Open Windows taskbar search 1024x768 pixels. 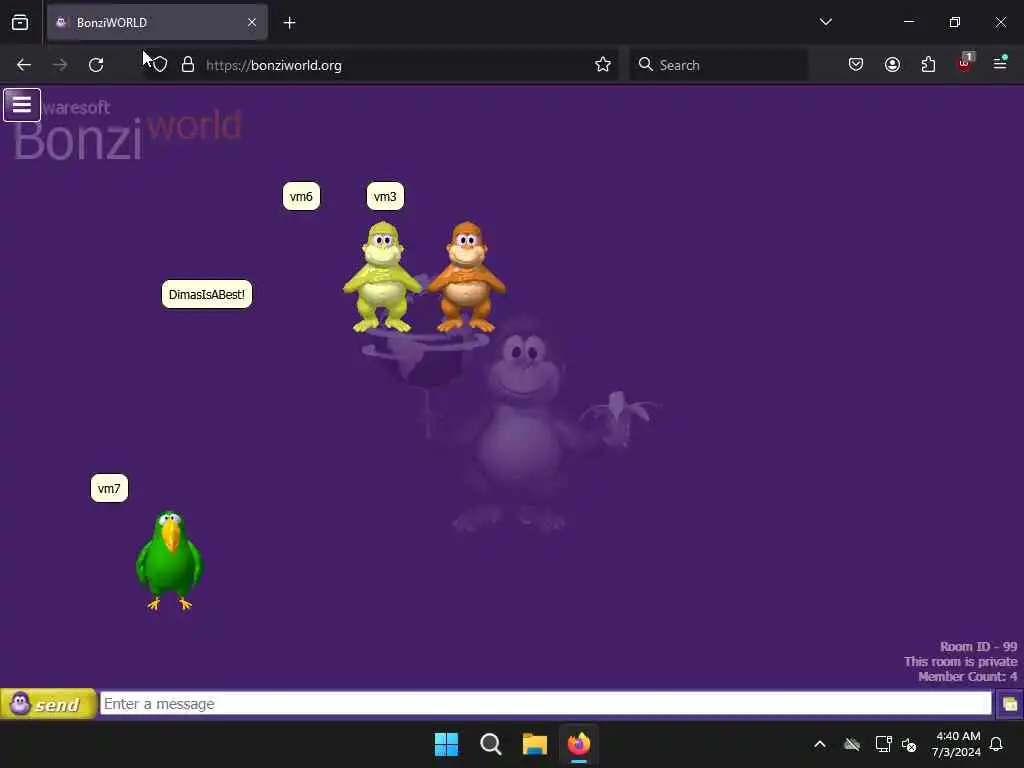pos(490,744)
